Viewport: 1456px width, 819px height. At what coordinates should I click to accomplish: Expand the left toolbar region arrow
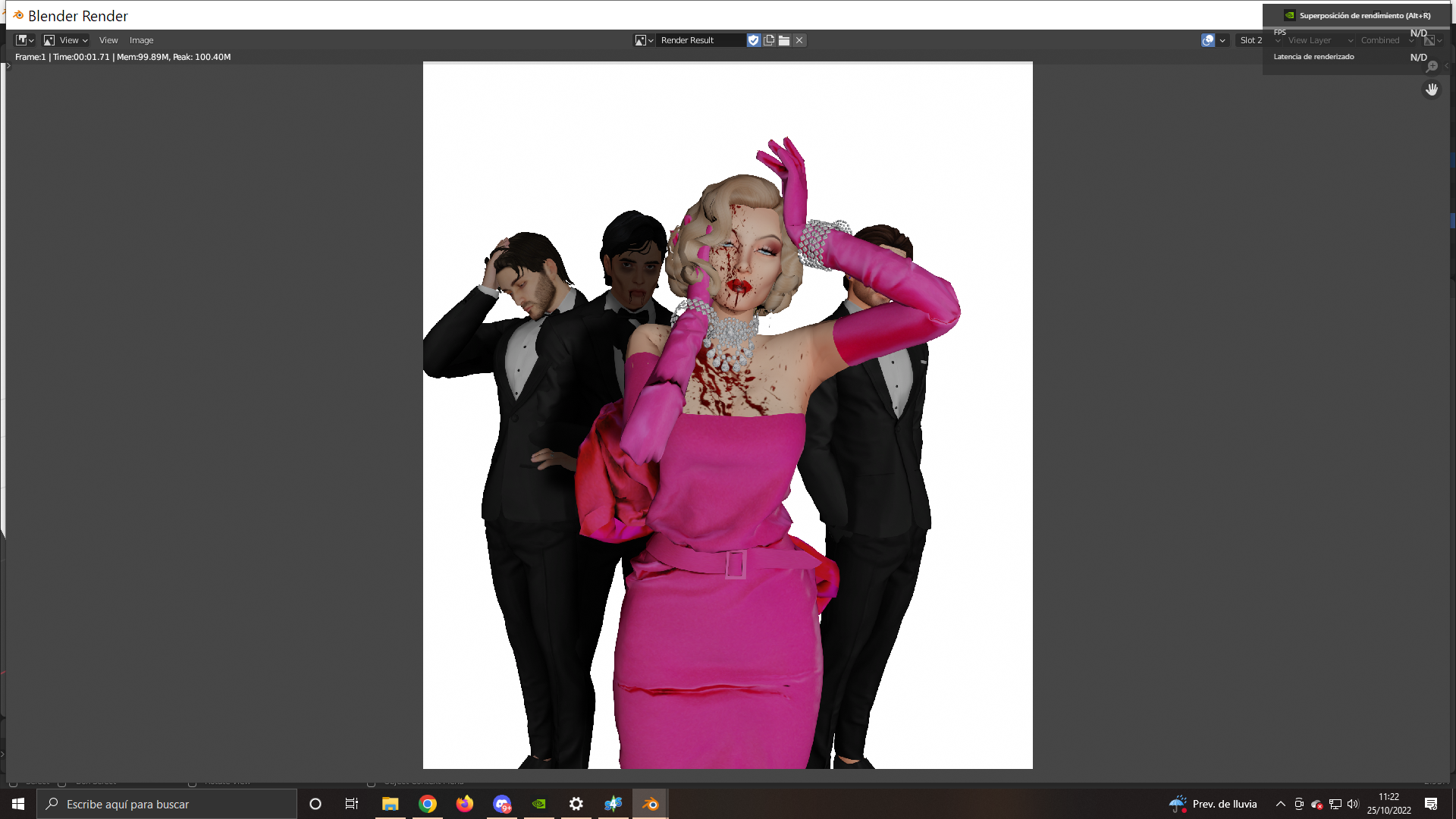tap(8, 67)
